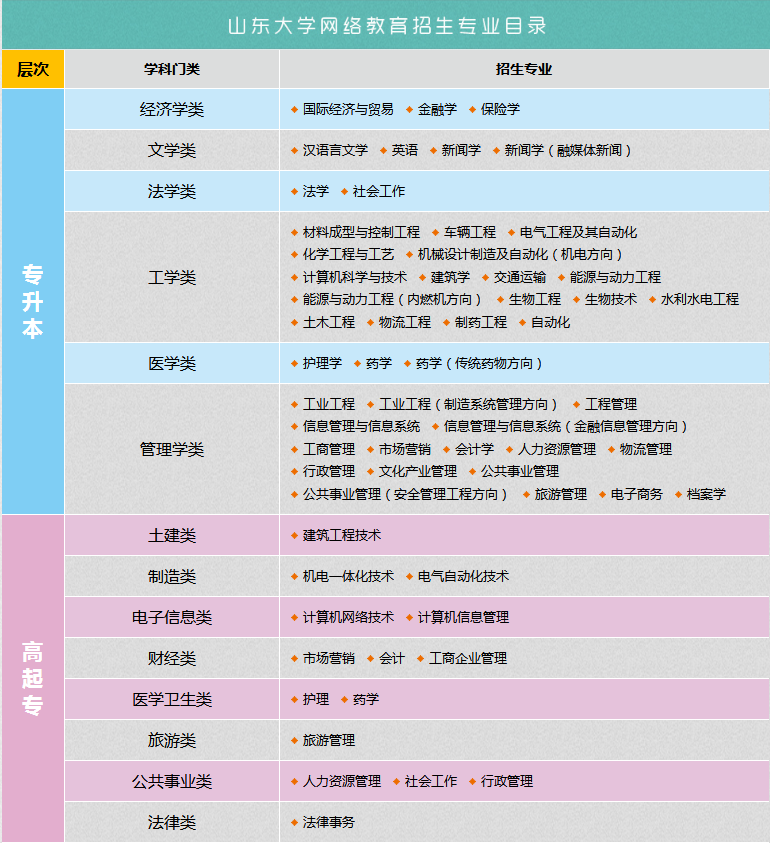
Task: Click 工程管理 major
Action: tap(610, 404)
